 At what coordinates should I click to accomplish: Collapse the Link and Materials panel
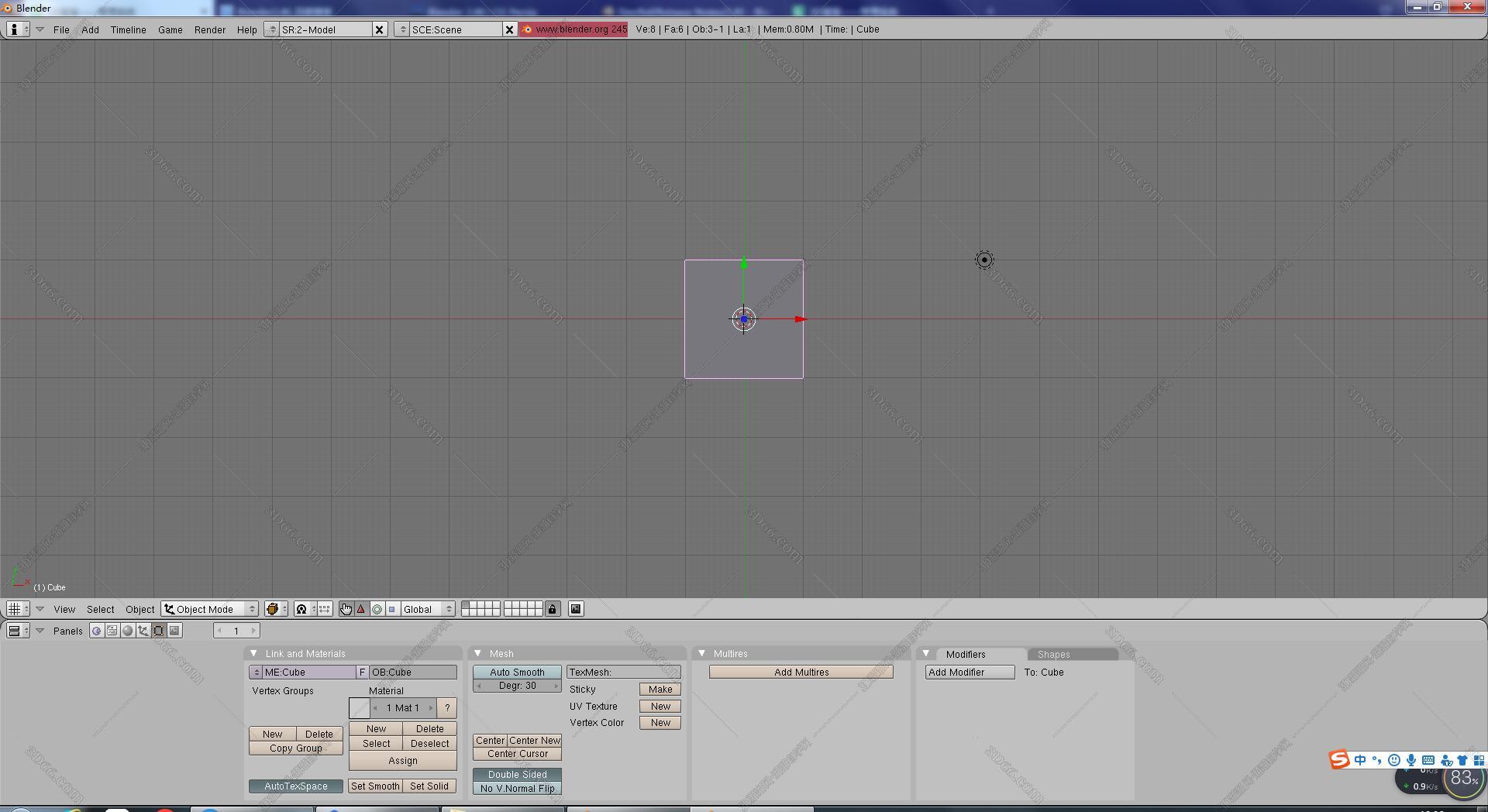pos(253,653)
